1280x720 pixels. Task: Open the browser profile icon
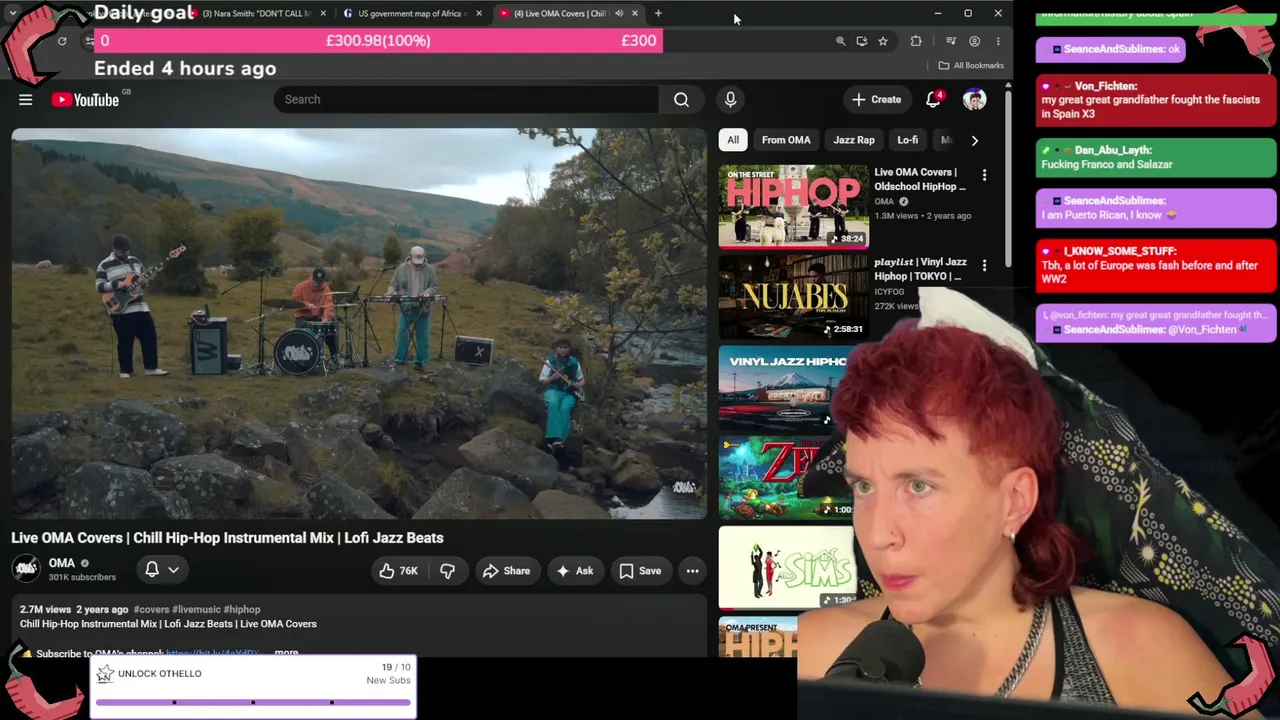pos(974,41)
